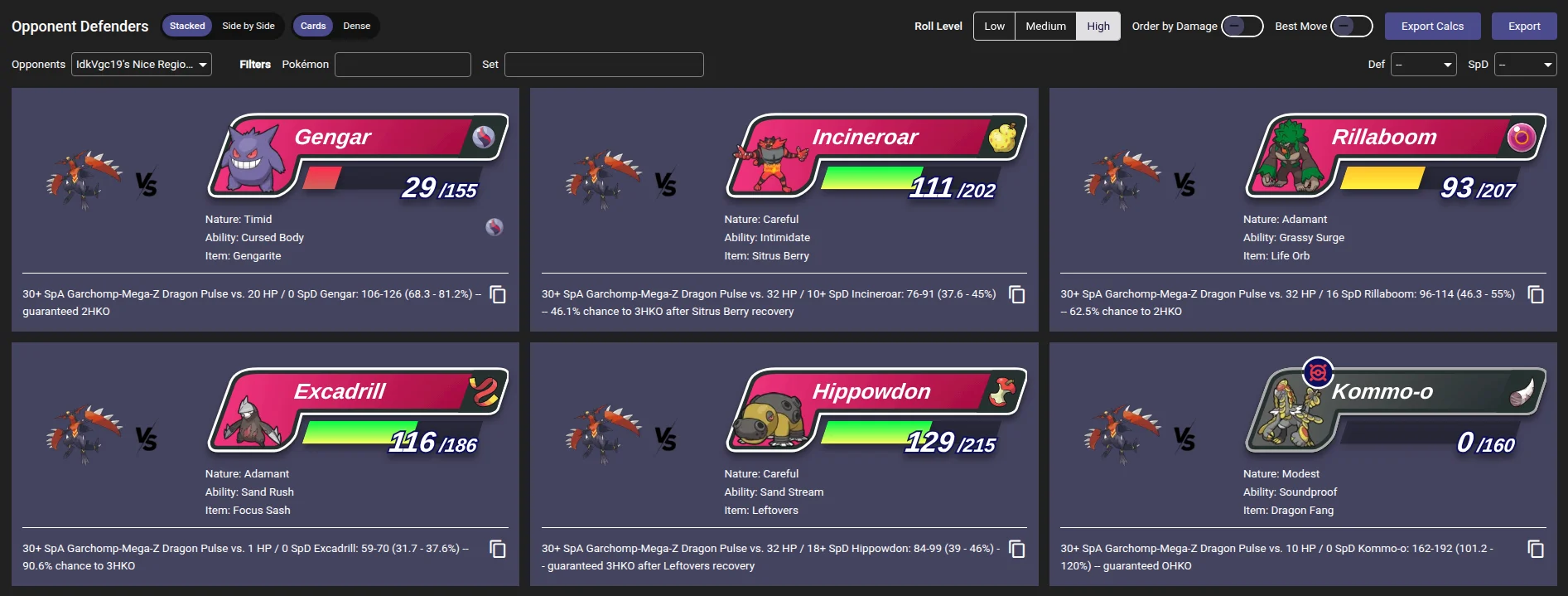This screenshot has height=596, width=1568.
Task: Focus the Set filter input
Action: click(604, 64)
